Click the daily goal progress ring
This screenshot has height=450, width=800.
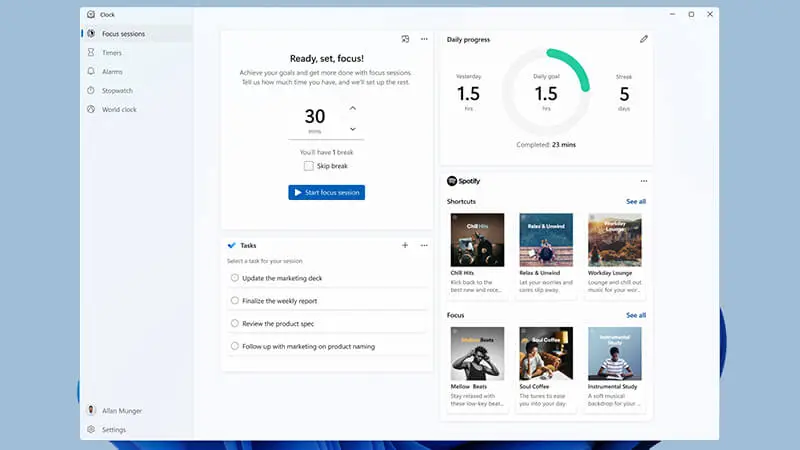tap(546, 92)
